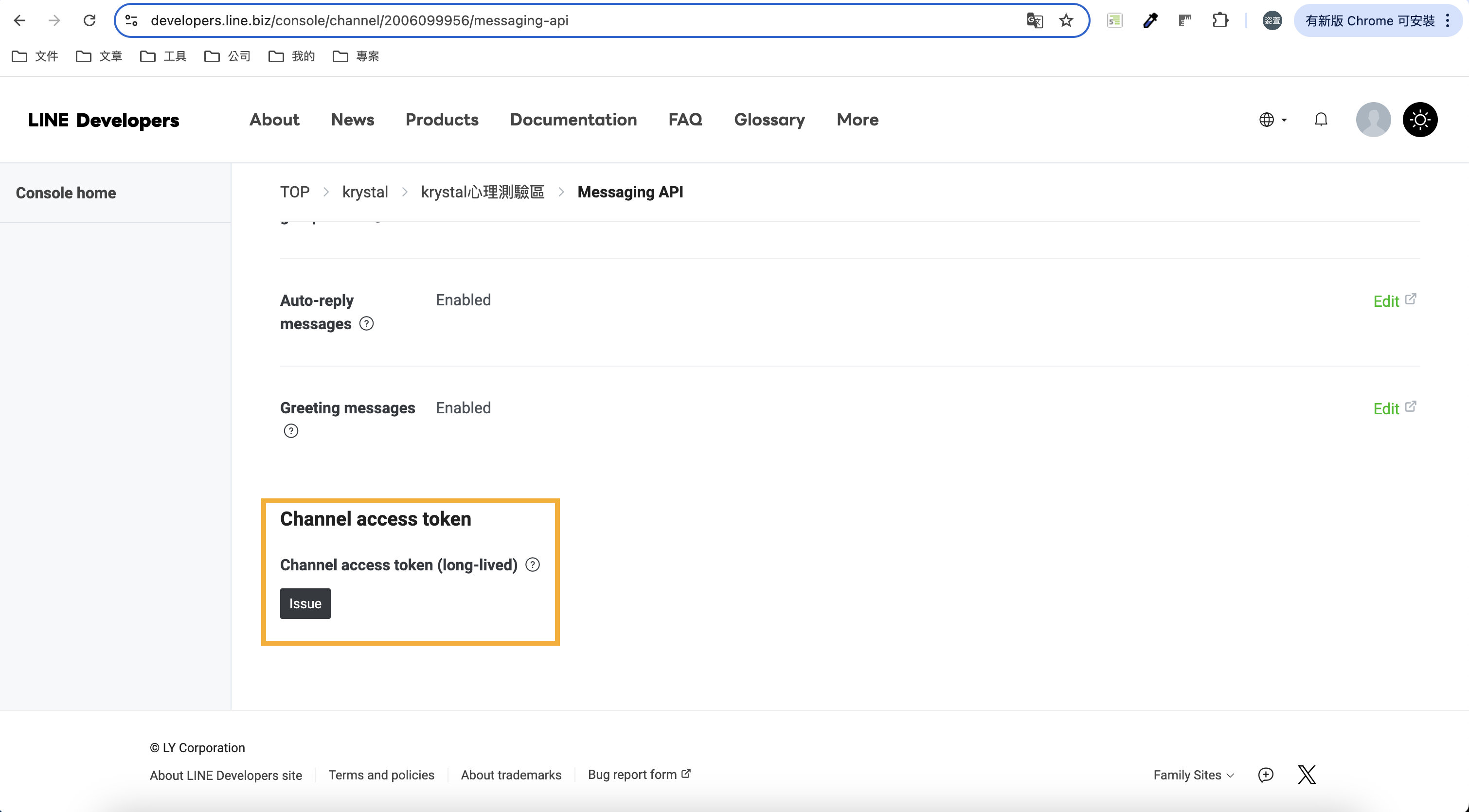Reload the page with refresh icon
Image resolution: width=1469 pixels, height=812 pixels.
90,20
